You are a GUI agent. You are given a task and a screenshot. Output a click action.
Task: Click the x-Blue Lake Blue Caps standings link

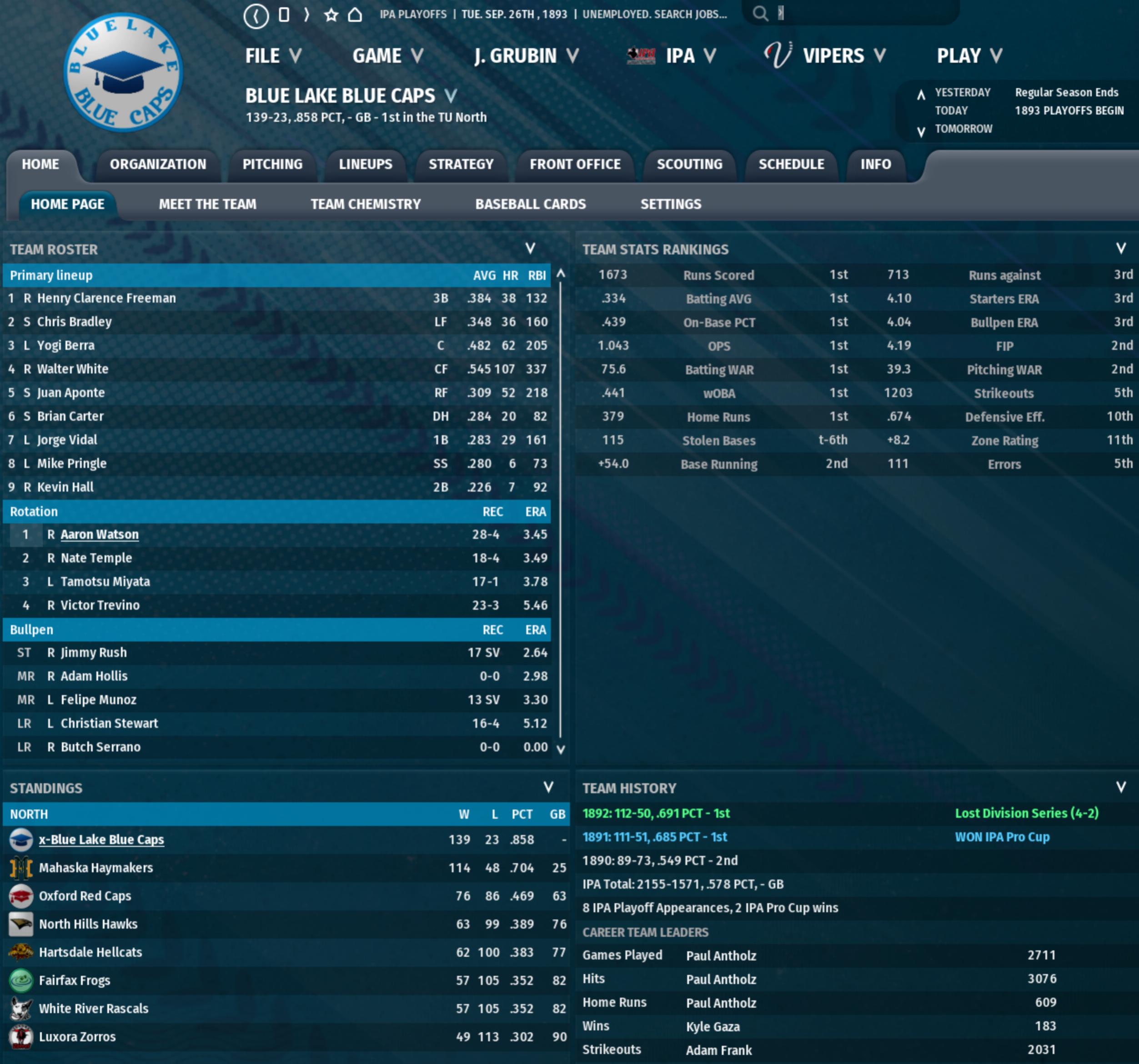point(101,839)
